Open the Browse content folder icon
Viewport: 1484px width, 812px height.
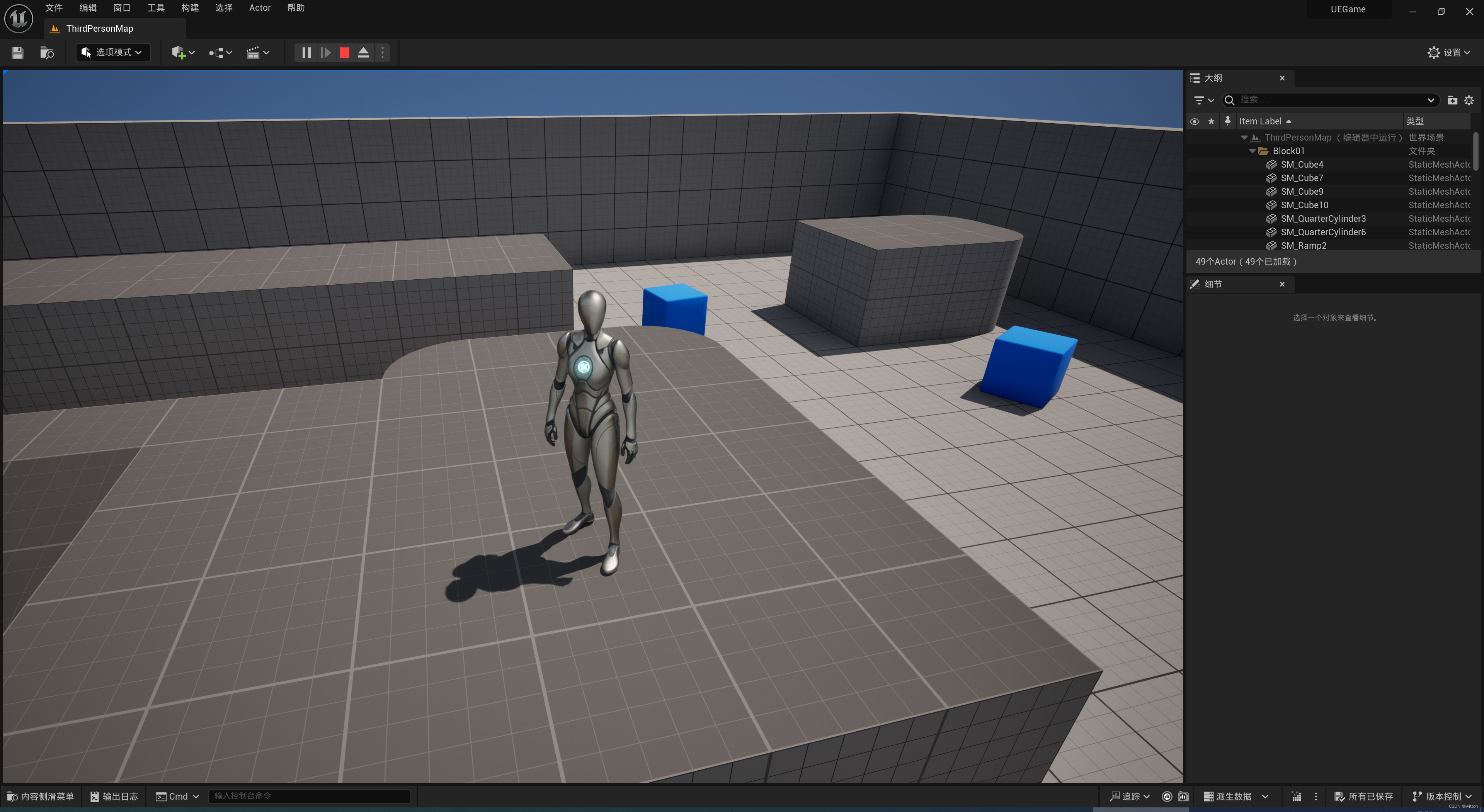point(47,53)
